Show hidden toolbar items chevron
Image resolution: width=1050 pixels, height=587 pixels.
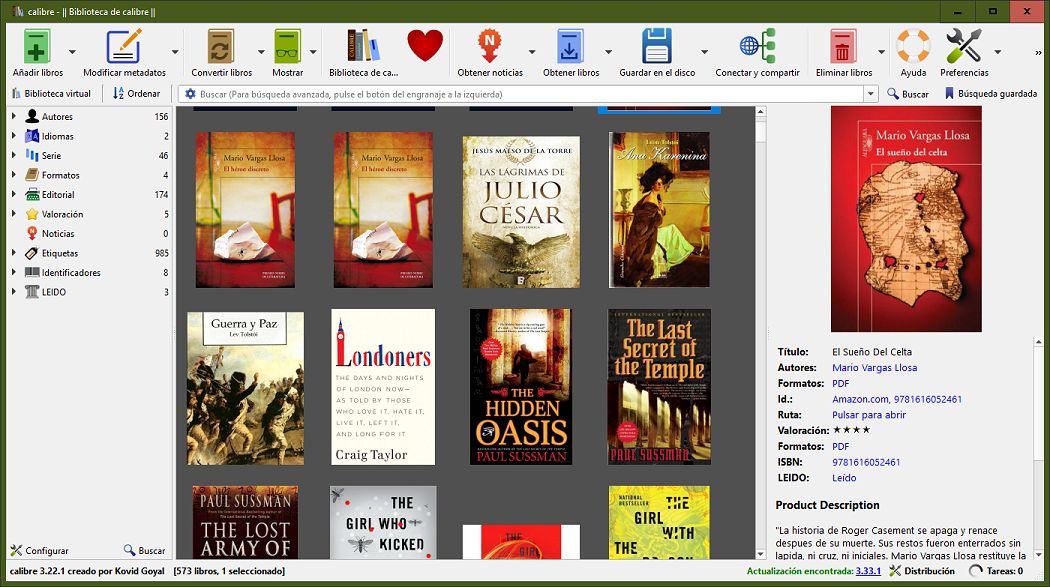1039,53
